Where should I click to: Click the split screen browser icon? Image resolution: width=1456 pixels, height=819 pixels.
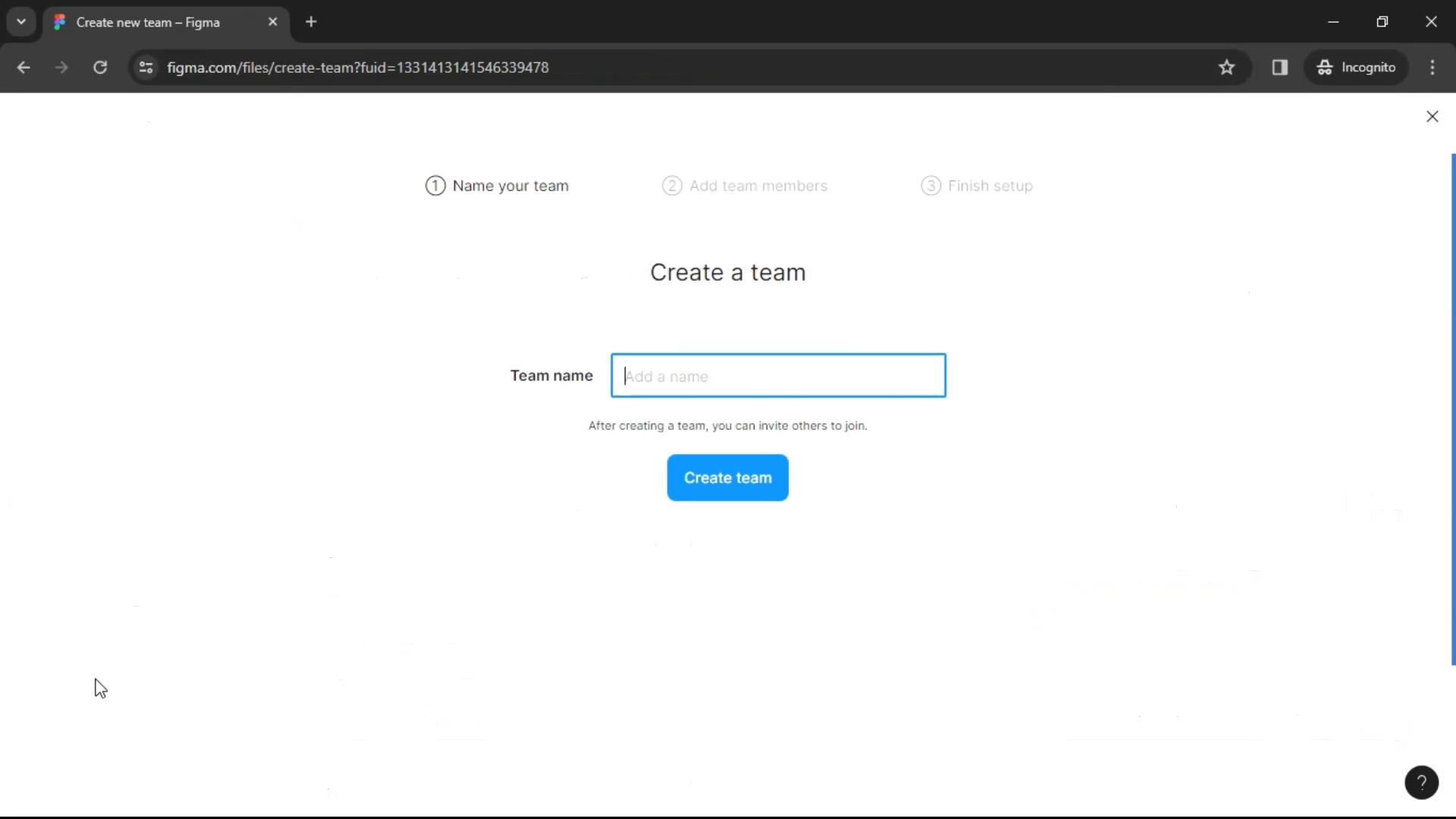pyautogui.click(x=1279, y=67)
